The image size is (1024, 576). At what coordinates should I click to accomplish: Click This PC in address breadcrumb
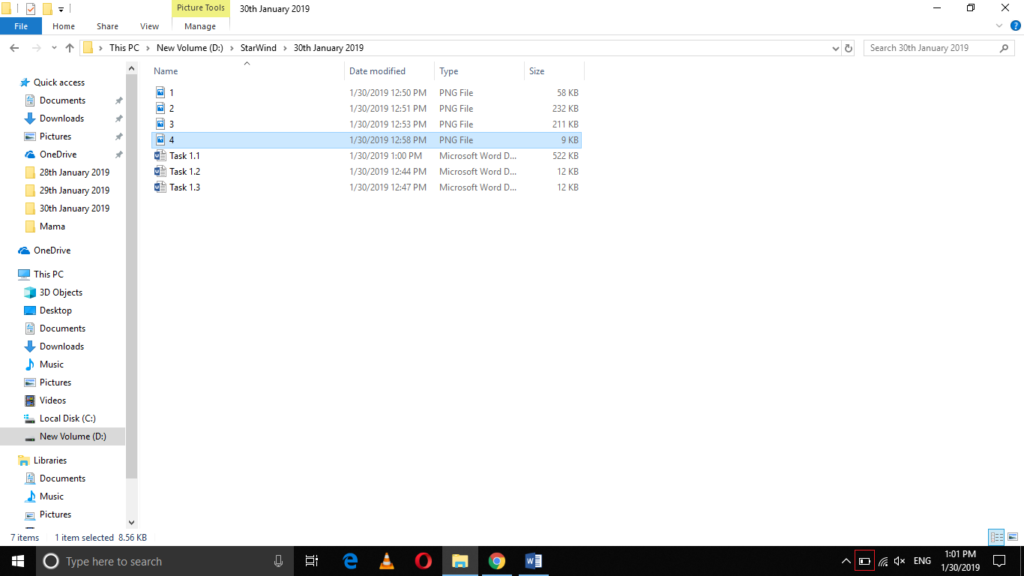tap(124, 48)
